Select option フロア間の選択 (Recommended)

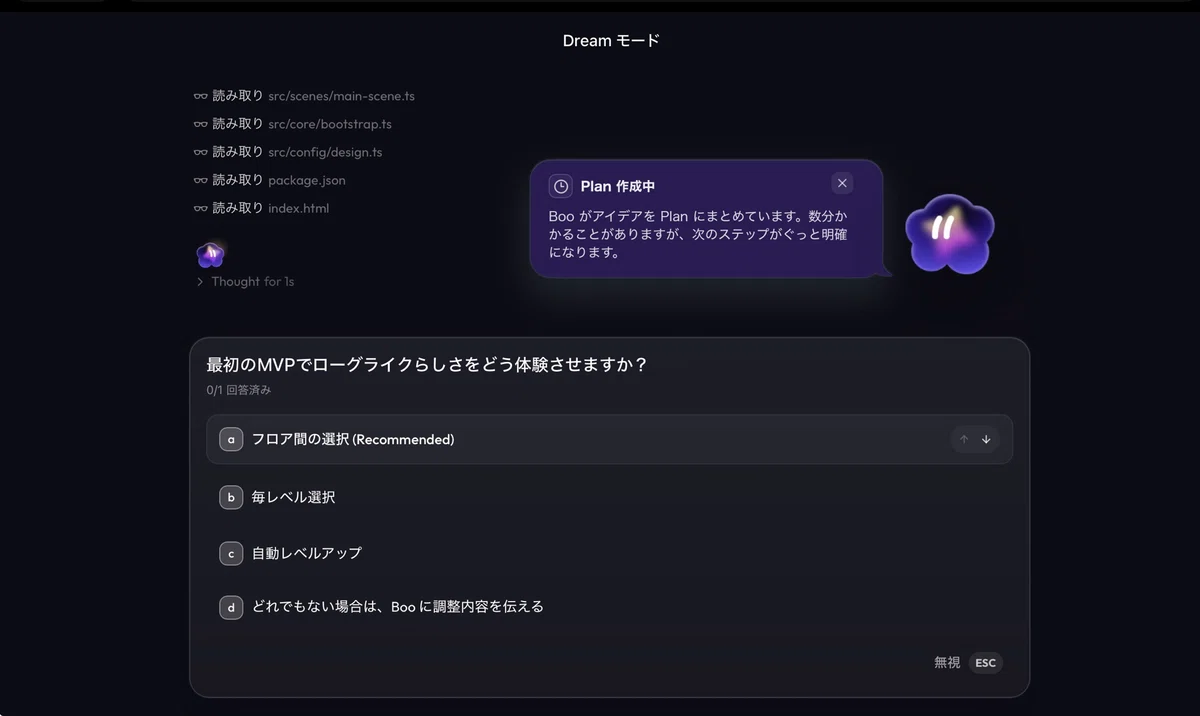609,439
